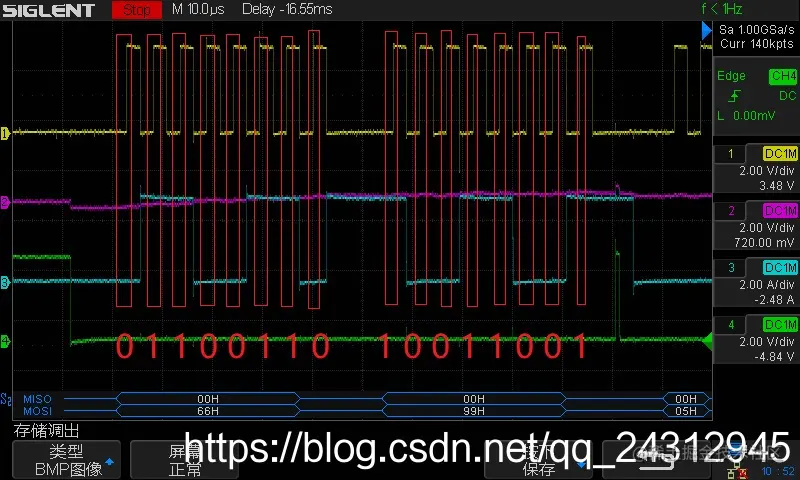Image resolution: width=800 pixels, height=480 pixels.
Task: Click the yellow DC1M badge for channel 1
Action: pos(780,154)
